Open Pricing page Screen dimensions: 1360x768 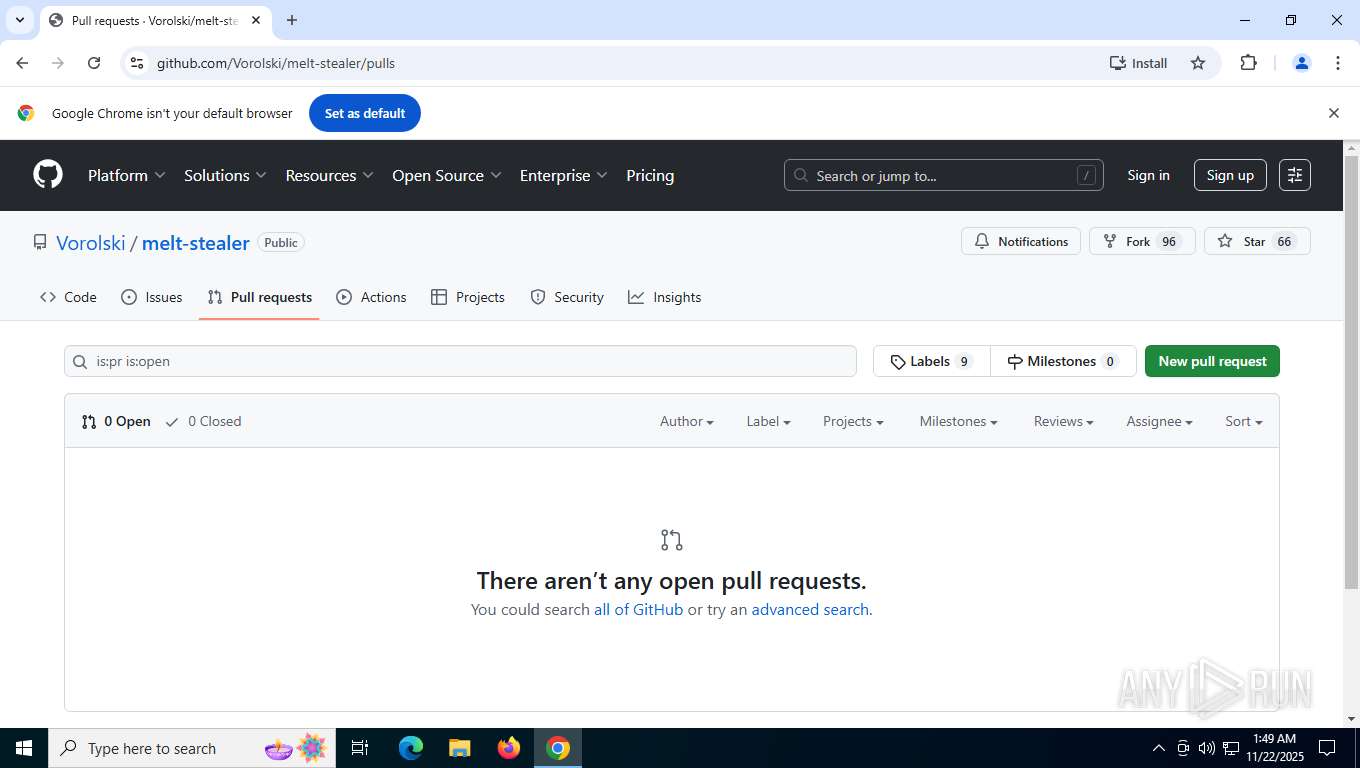pyautogui.click(x=650, y=175)
